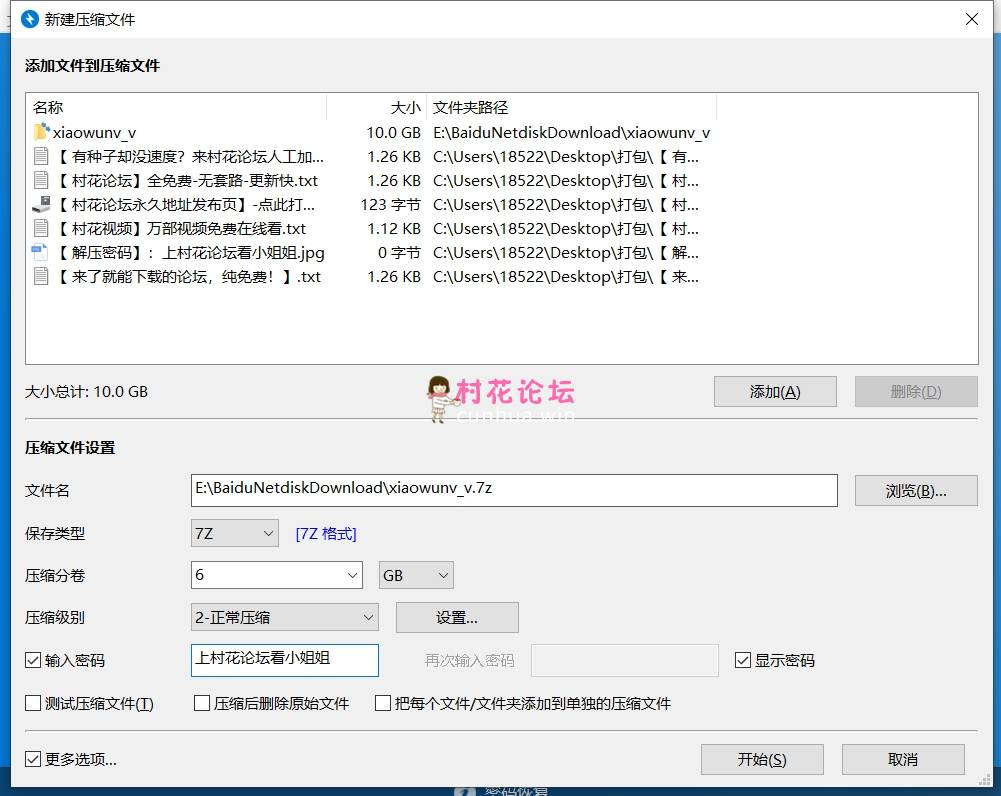Uncheck the 显示密码 checkbox
Viewport: 1001px width, 796px height.
tap(742, 660)
